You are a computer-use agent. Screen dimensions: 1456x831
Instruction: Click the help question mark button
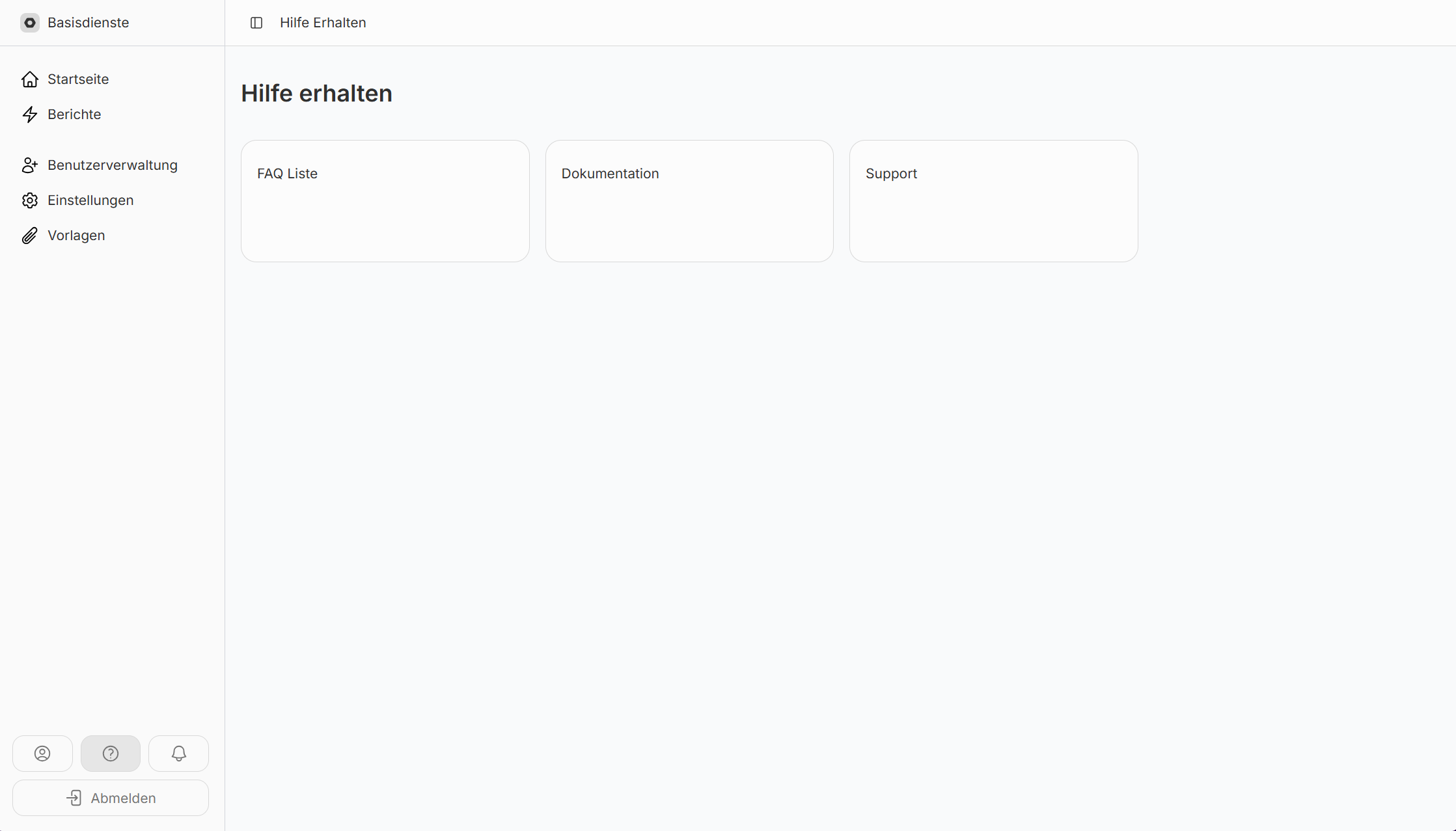[111, 754]
